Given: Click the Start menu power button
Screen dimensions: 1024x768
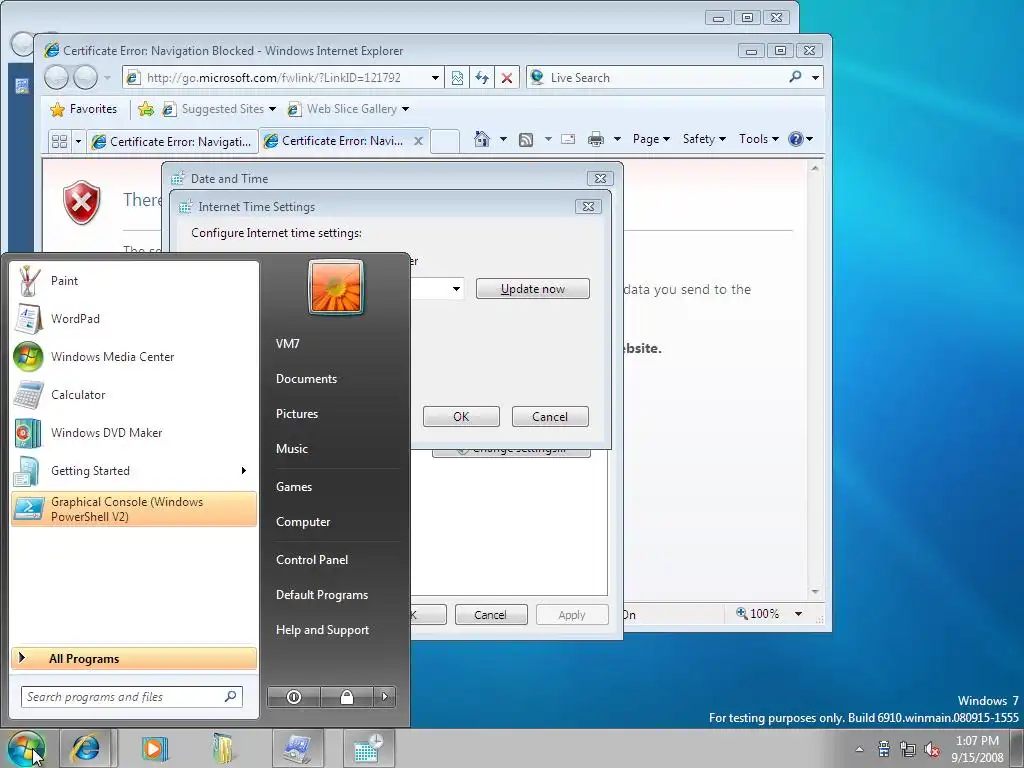Looking at the screenshot, I should pos(294,697).
